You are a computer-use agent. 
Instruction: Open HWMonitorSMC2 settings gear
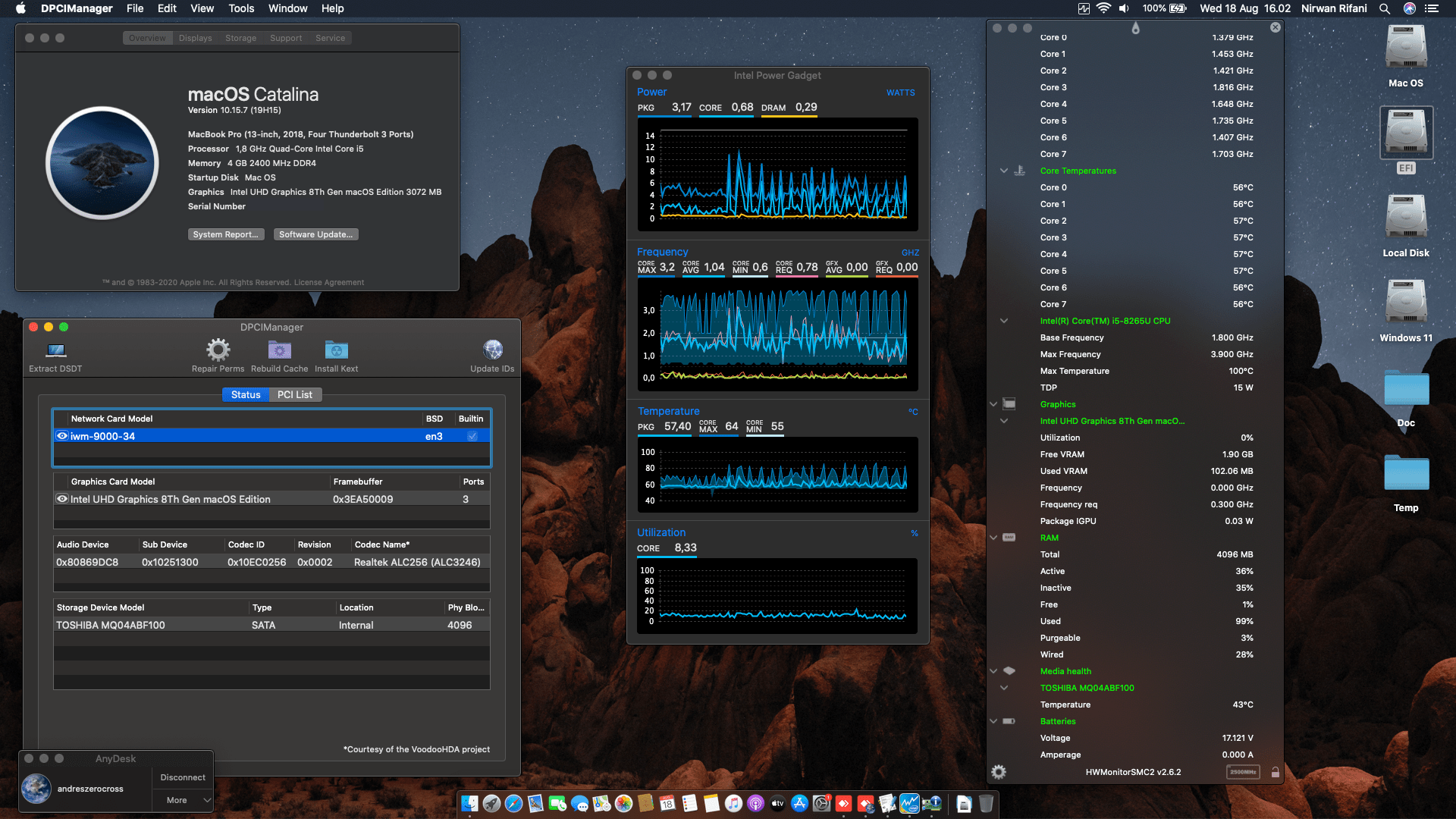[999, 772]
